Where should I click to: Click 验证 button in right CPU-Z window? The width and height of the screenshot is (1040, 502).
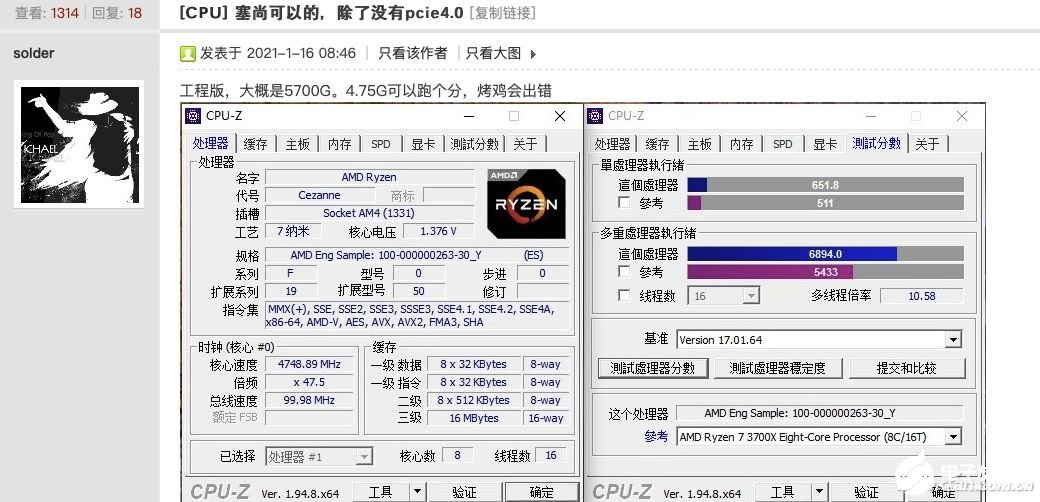click(866, 492)
